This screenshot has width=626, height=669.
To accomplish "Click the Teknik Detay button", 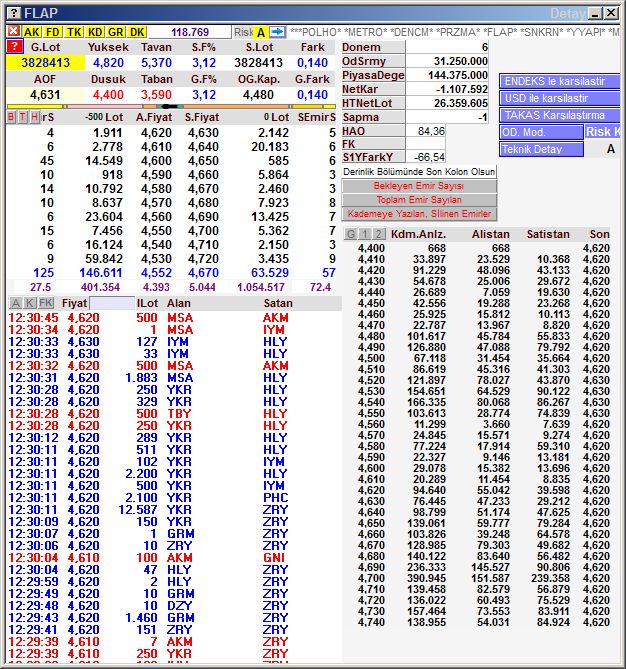I will point(541,149).
